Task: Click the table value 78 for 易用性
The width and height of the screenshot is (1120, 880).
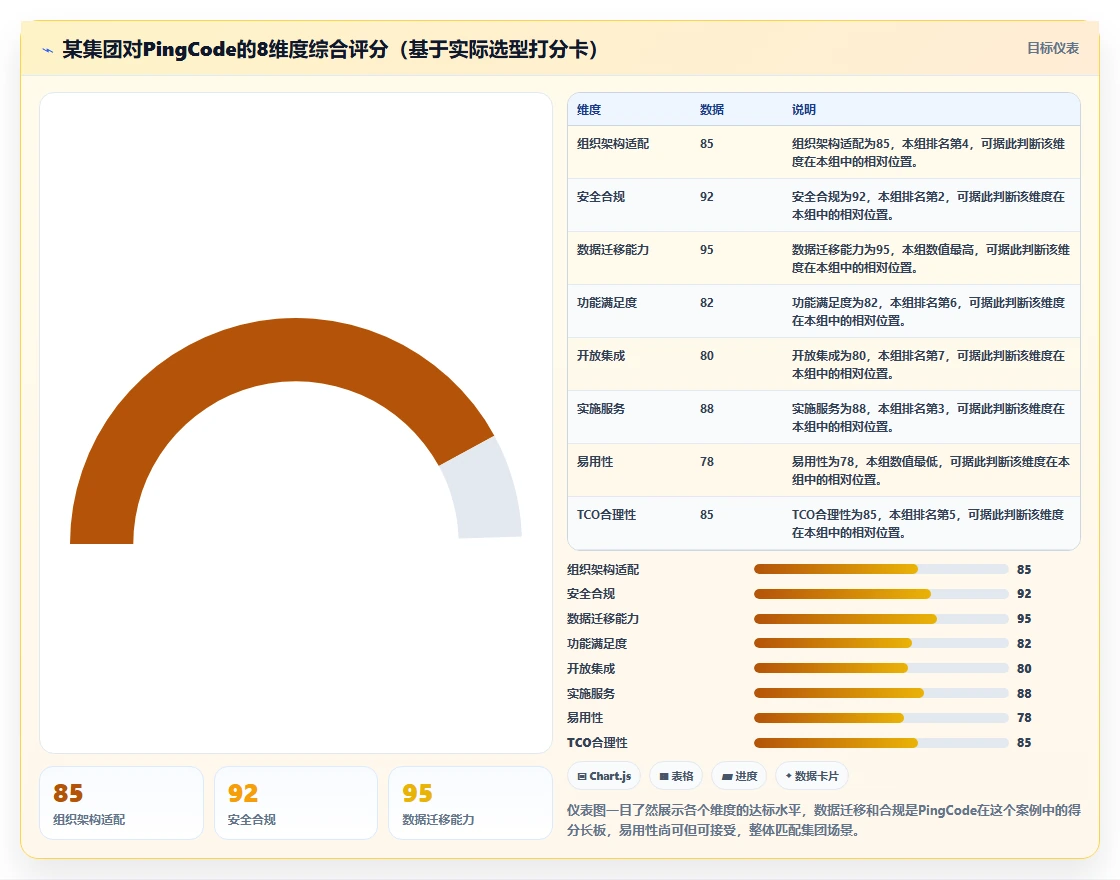Action: click(706, 461)
